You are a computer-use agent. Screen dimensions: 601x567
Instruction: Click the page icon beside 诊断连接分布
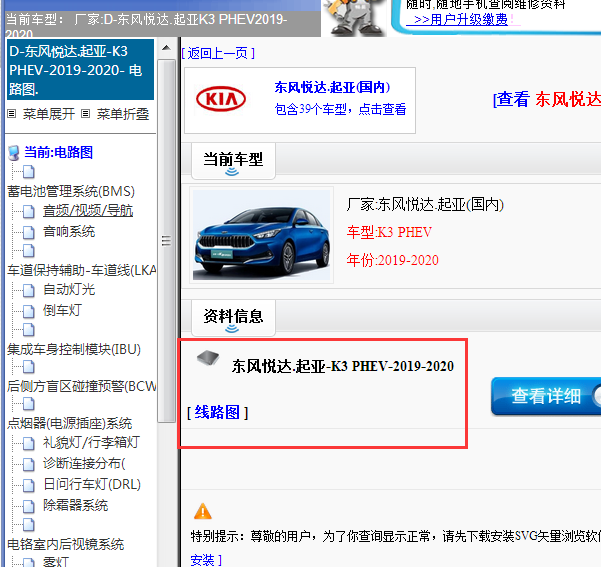(29, 464)
